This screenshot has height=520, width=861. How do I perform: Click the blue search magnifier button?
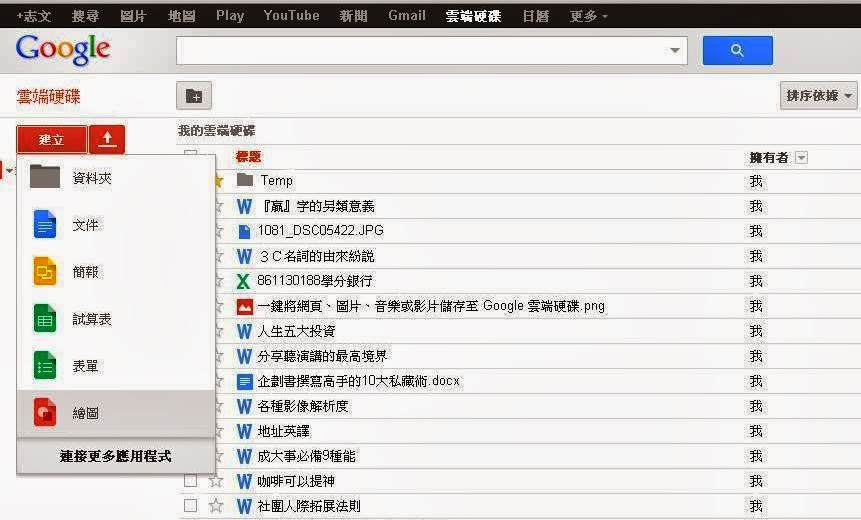point(737,51)
